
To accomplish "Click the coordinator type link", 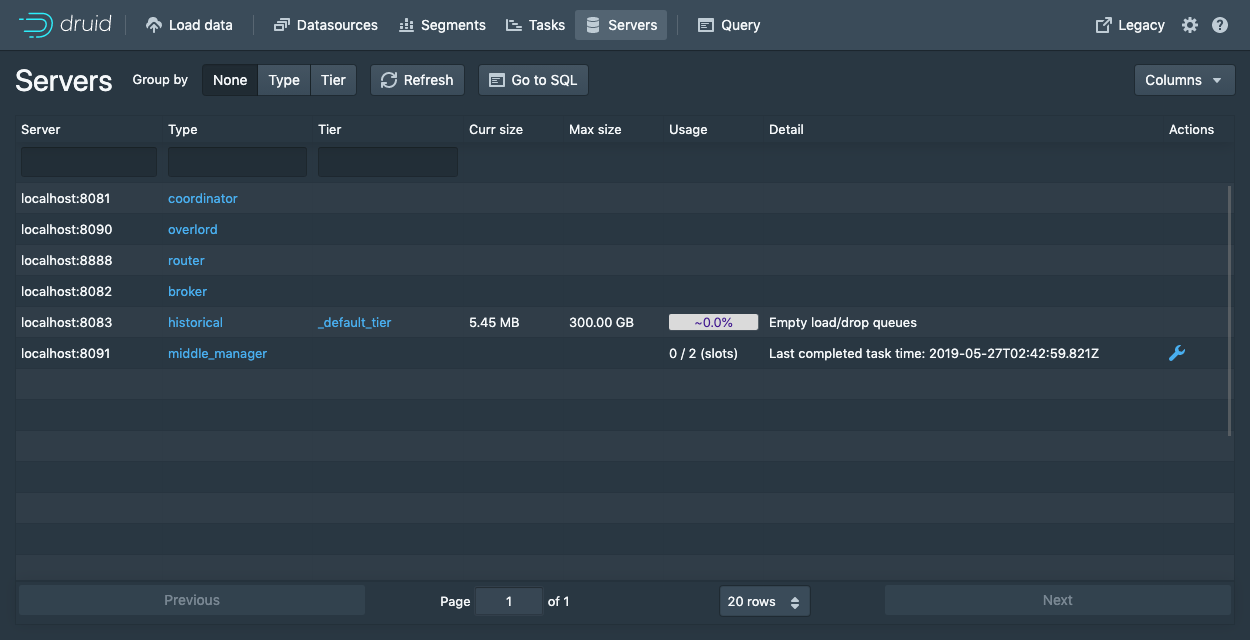I will click(x=203, y=198).
